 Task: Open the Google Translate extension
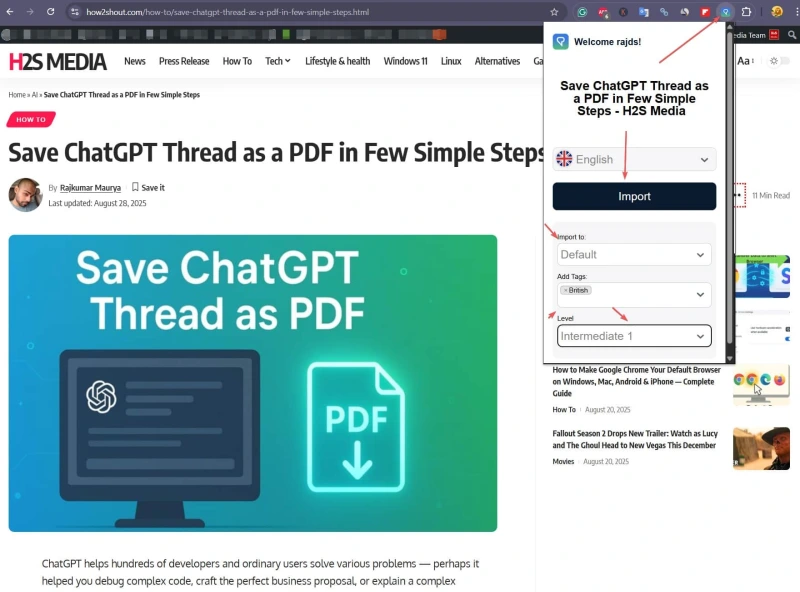pyautogui.click(x=643, y=12)
